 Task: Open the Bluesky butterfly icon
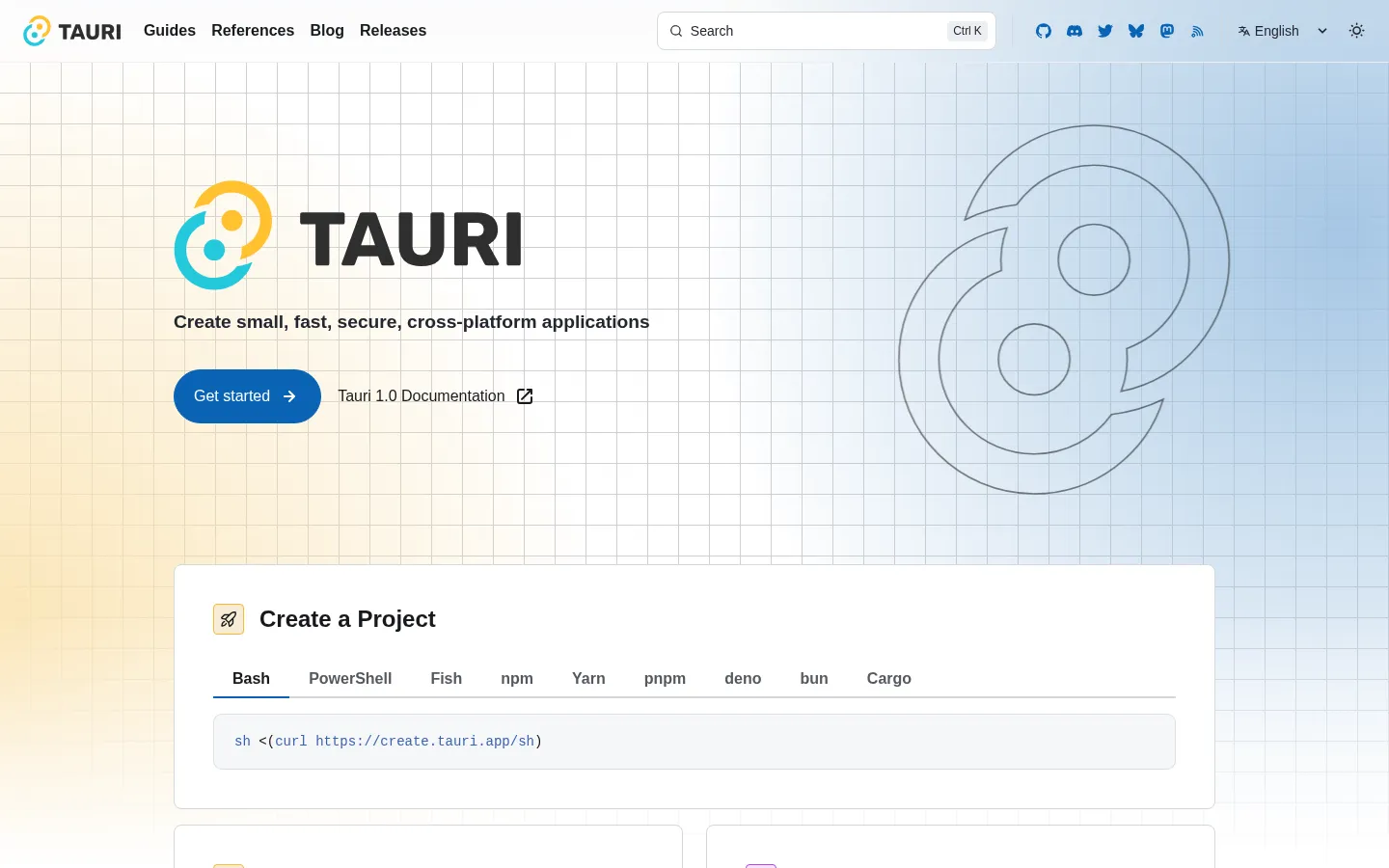point(1136,31)
